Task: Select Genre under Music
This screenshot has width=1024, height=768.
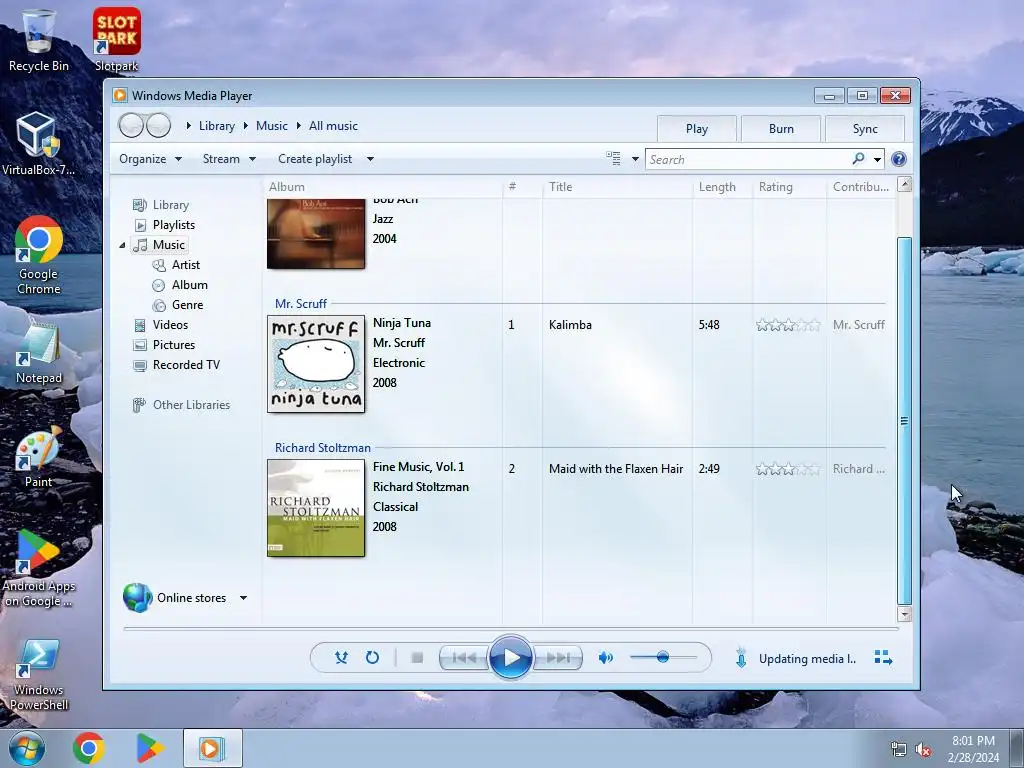Action: (187, 305)
